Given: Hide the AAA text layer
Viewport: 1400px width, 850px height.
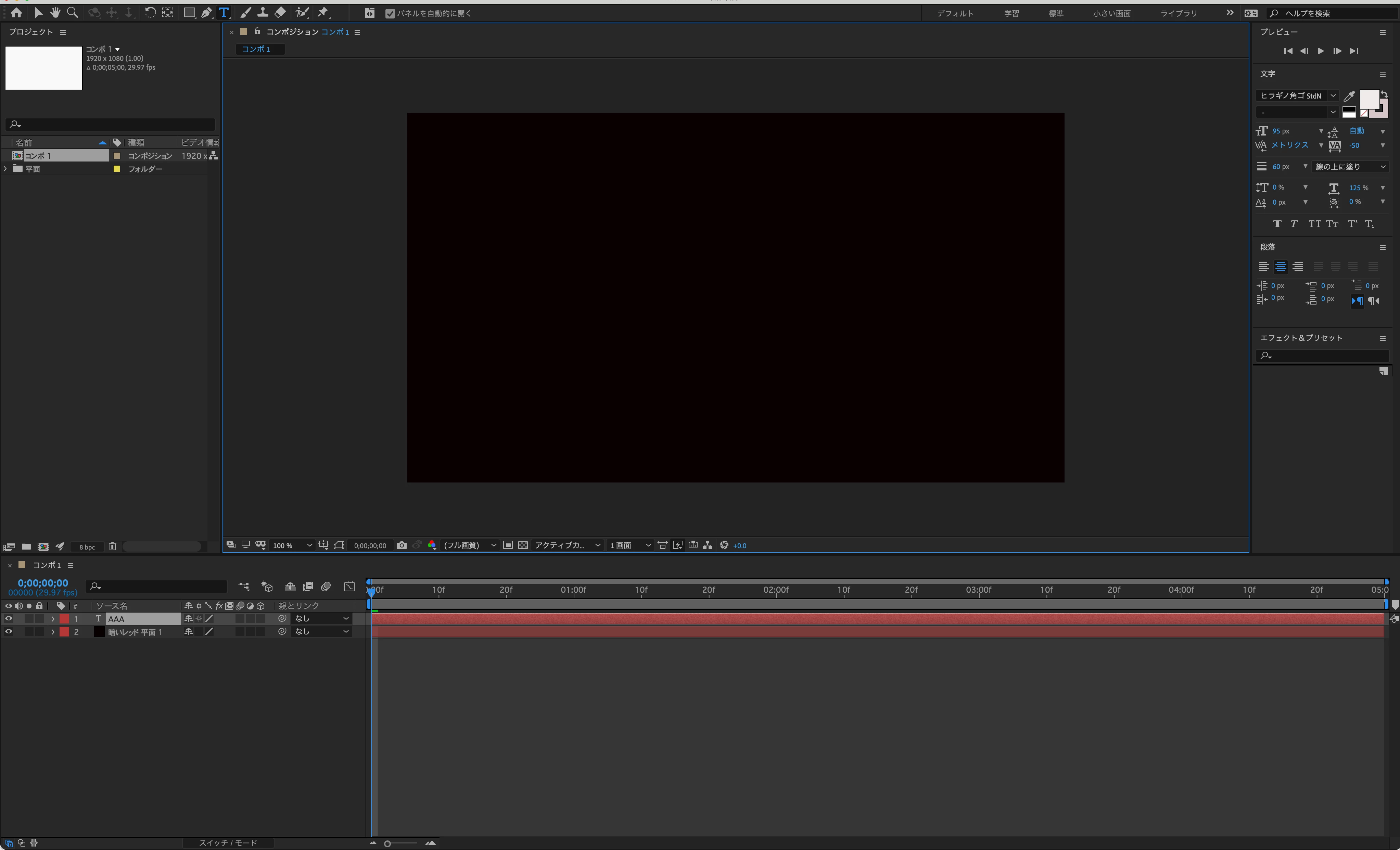Looking at the screenshot, I should (9, 618).
